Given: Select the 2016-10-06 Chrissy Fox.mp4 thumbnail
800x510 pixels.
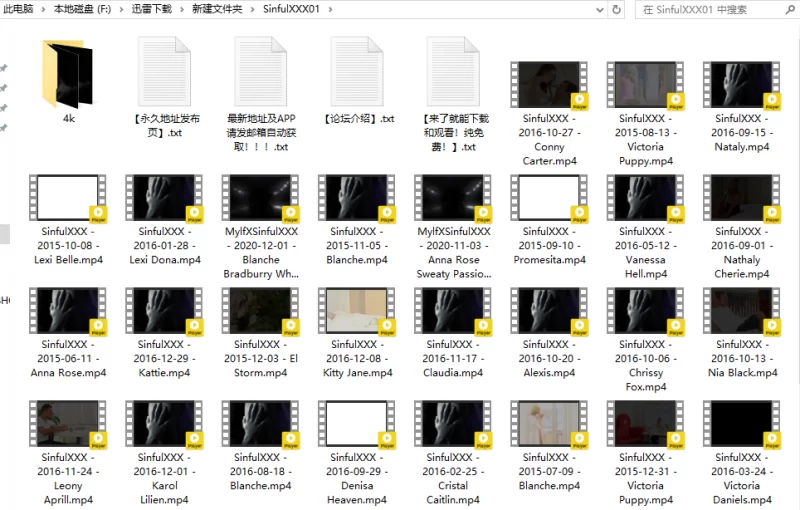Looking at the screenshot, I should tap(645, 311).
